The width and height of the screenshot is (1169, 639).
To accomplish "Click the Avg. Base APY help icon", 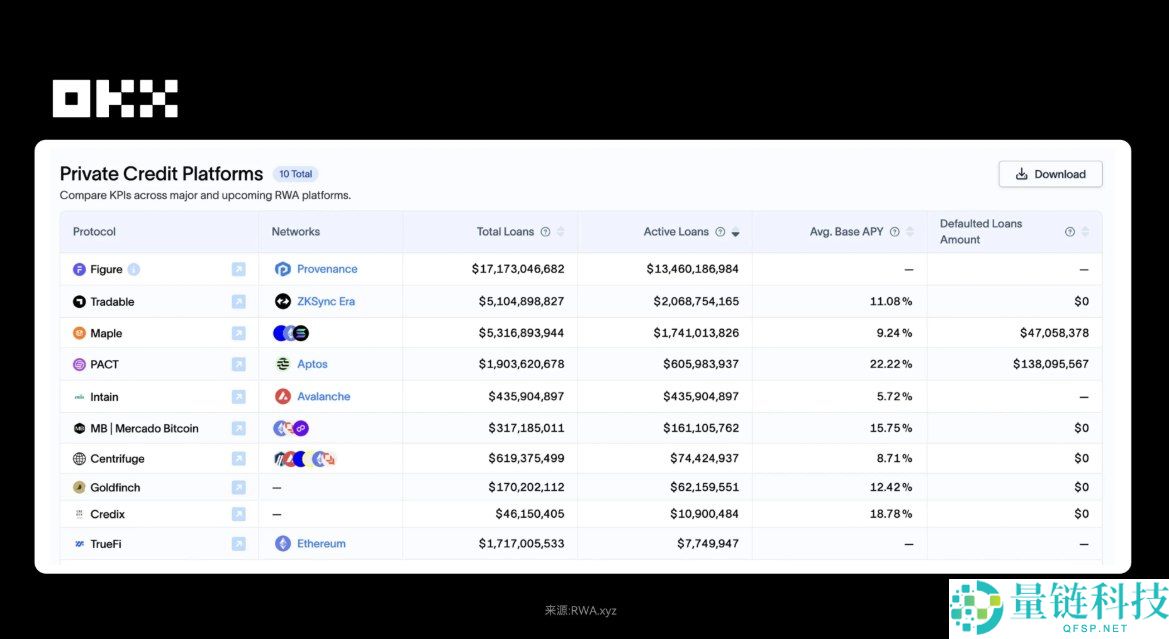I will pyautogui.click(x=894, y=232).
